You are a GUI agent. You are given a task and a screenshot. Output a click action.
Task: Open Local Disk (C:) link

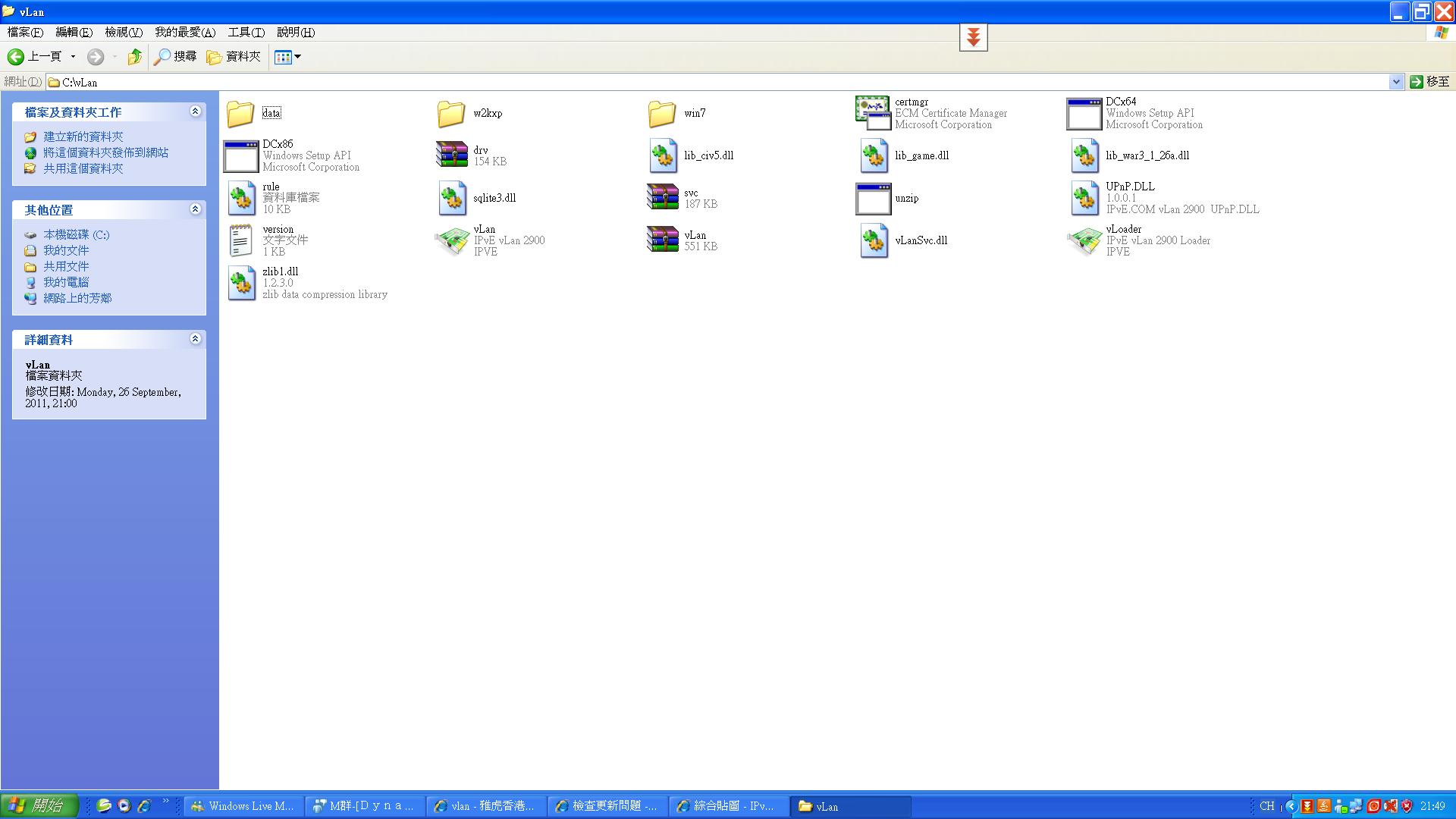click(76, 235)
